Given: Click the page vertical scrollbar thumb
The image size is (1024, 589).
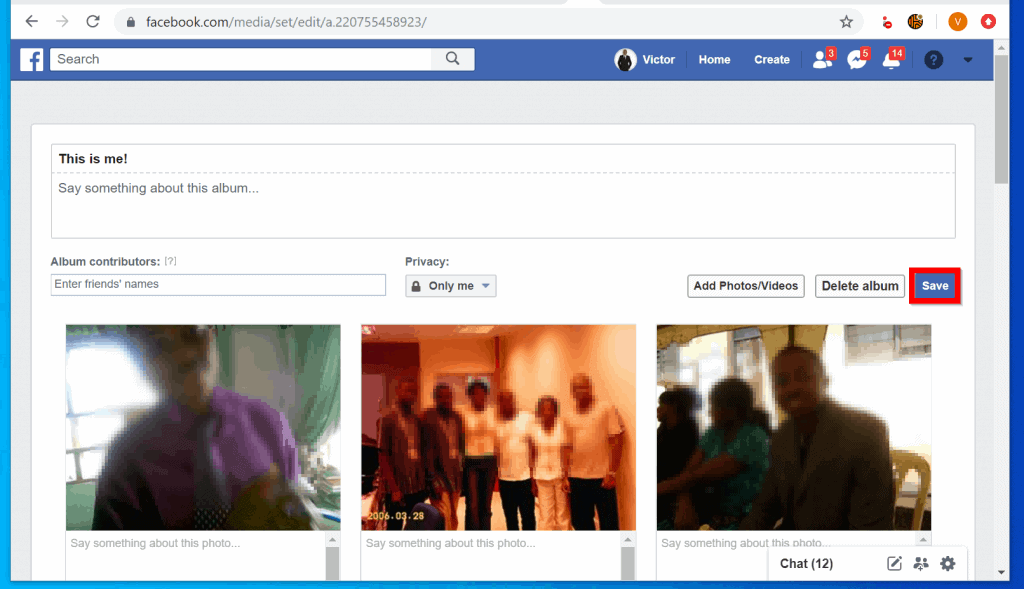Looking at the screenshot, I should tap(1001, 119).
